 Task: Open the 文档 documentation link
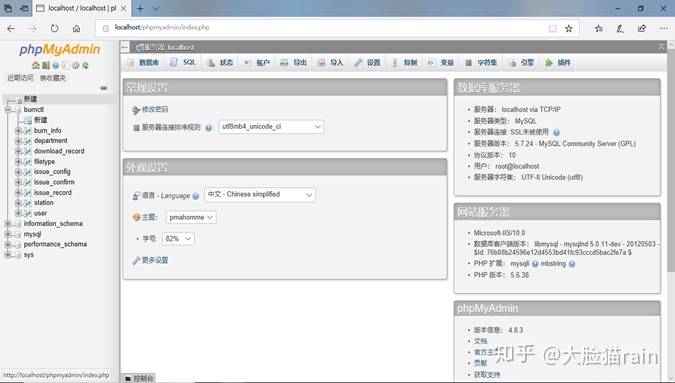[480, 341]
